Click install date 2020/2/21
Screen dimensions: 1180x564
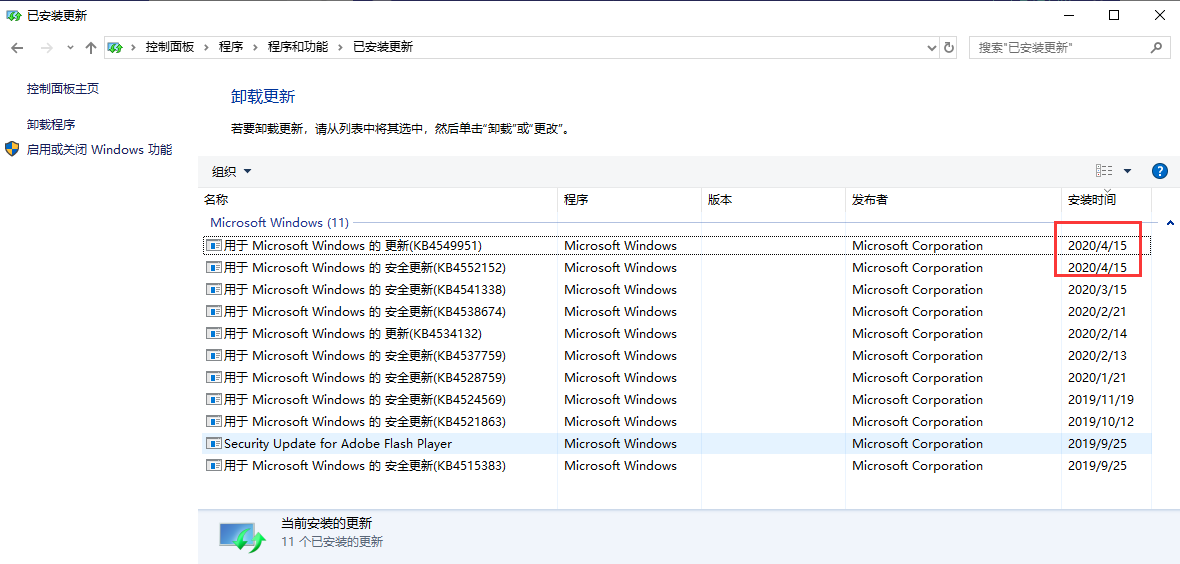point(1097,312)
